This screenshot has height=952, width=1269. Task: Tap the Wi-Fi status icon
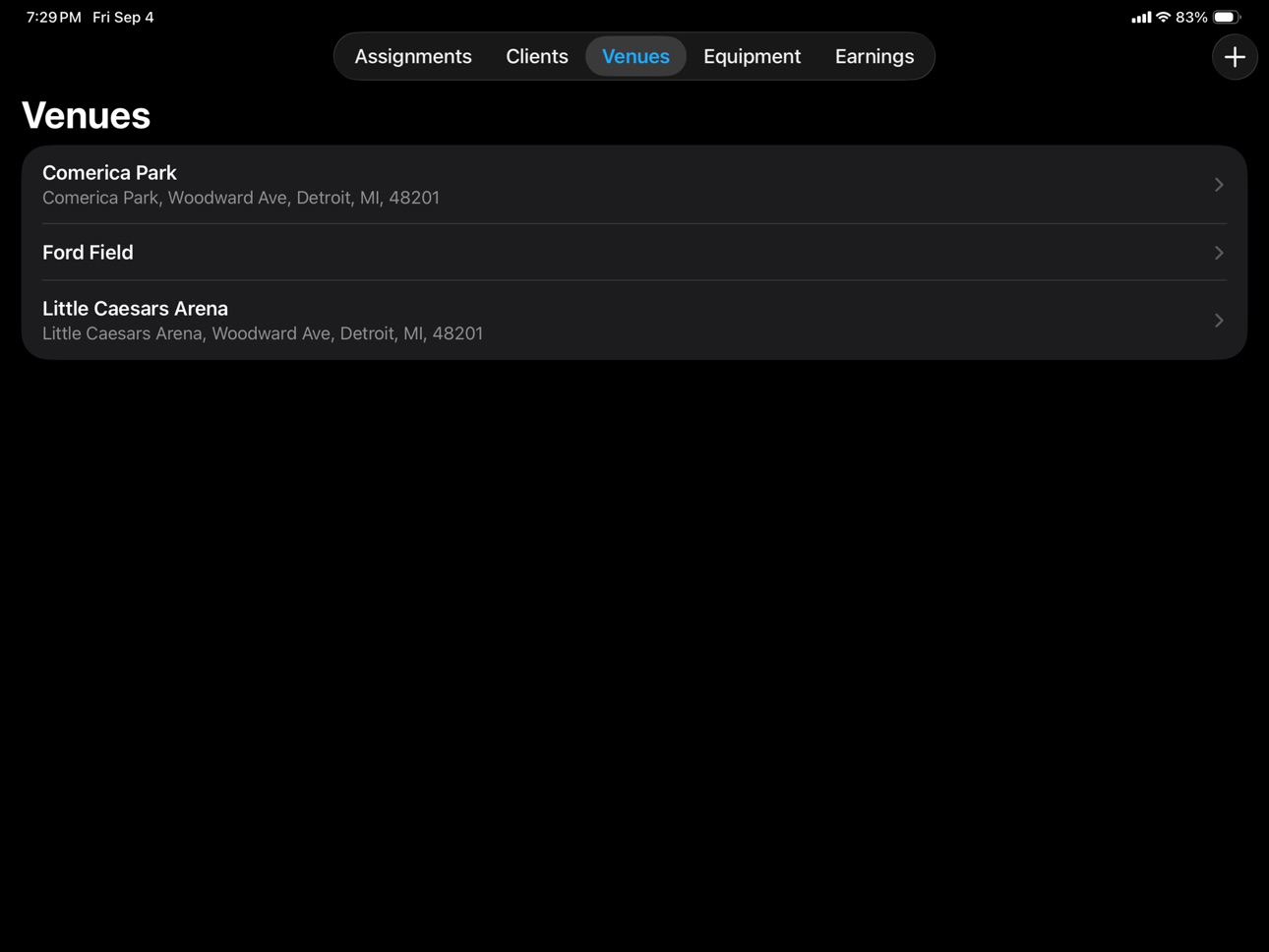click(x=1163, y=17)
